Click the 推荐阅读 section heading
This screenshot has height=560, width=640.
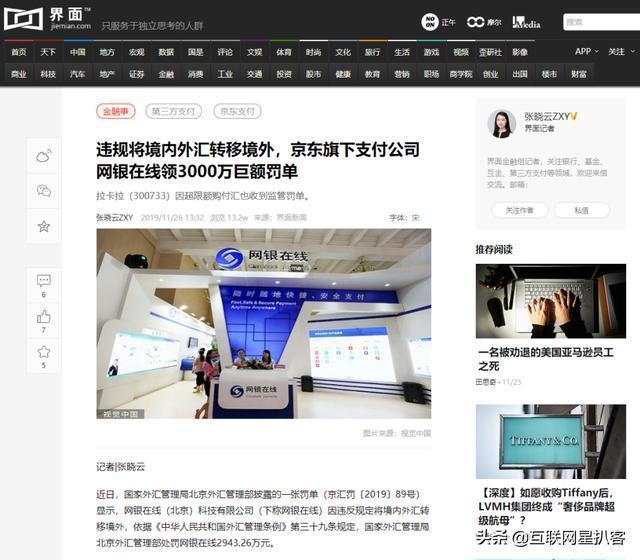tap(494, 249)
